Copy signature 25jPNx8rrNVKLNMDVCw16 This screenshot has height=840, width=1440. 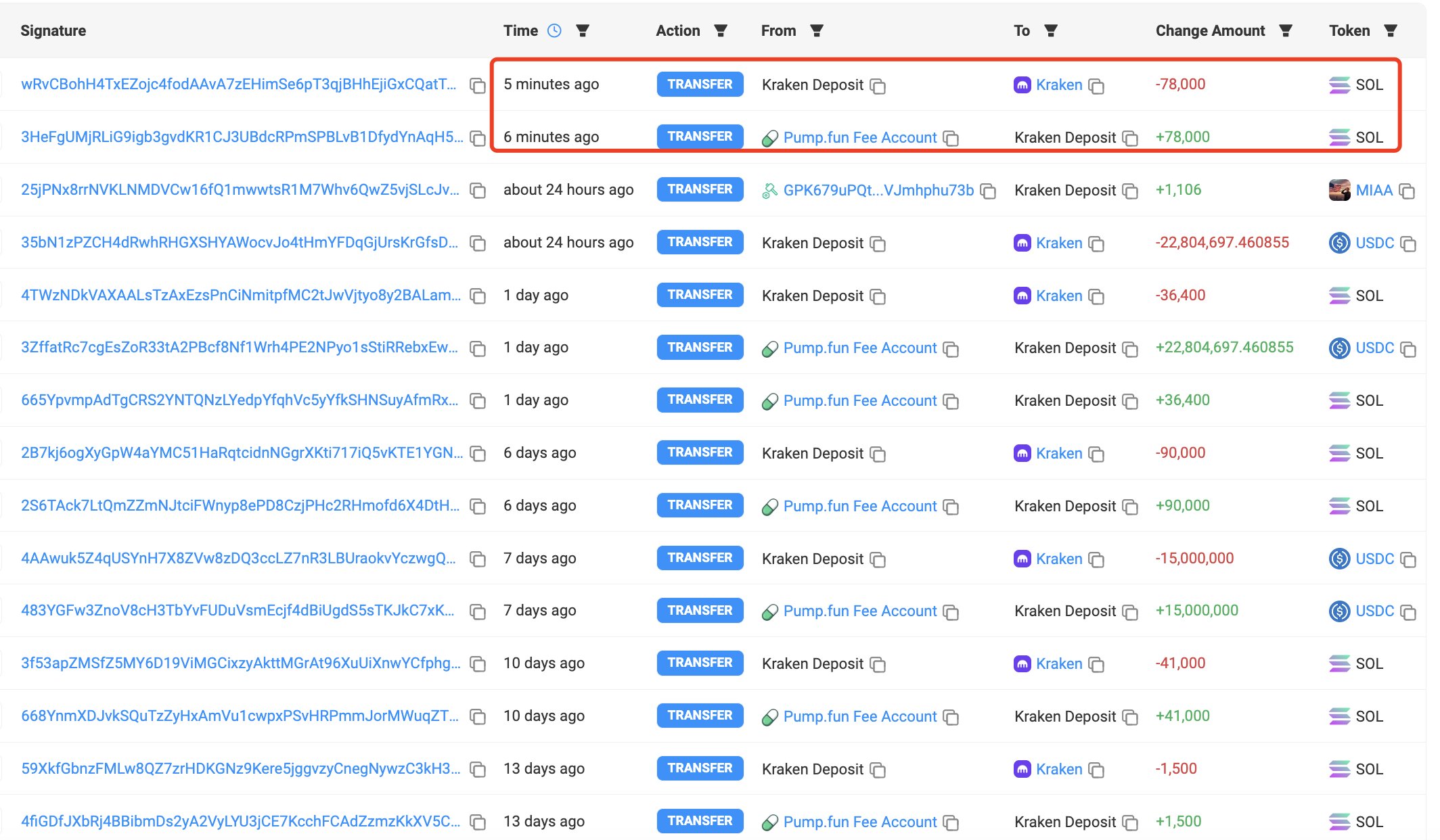478,191
